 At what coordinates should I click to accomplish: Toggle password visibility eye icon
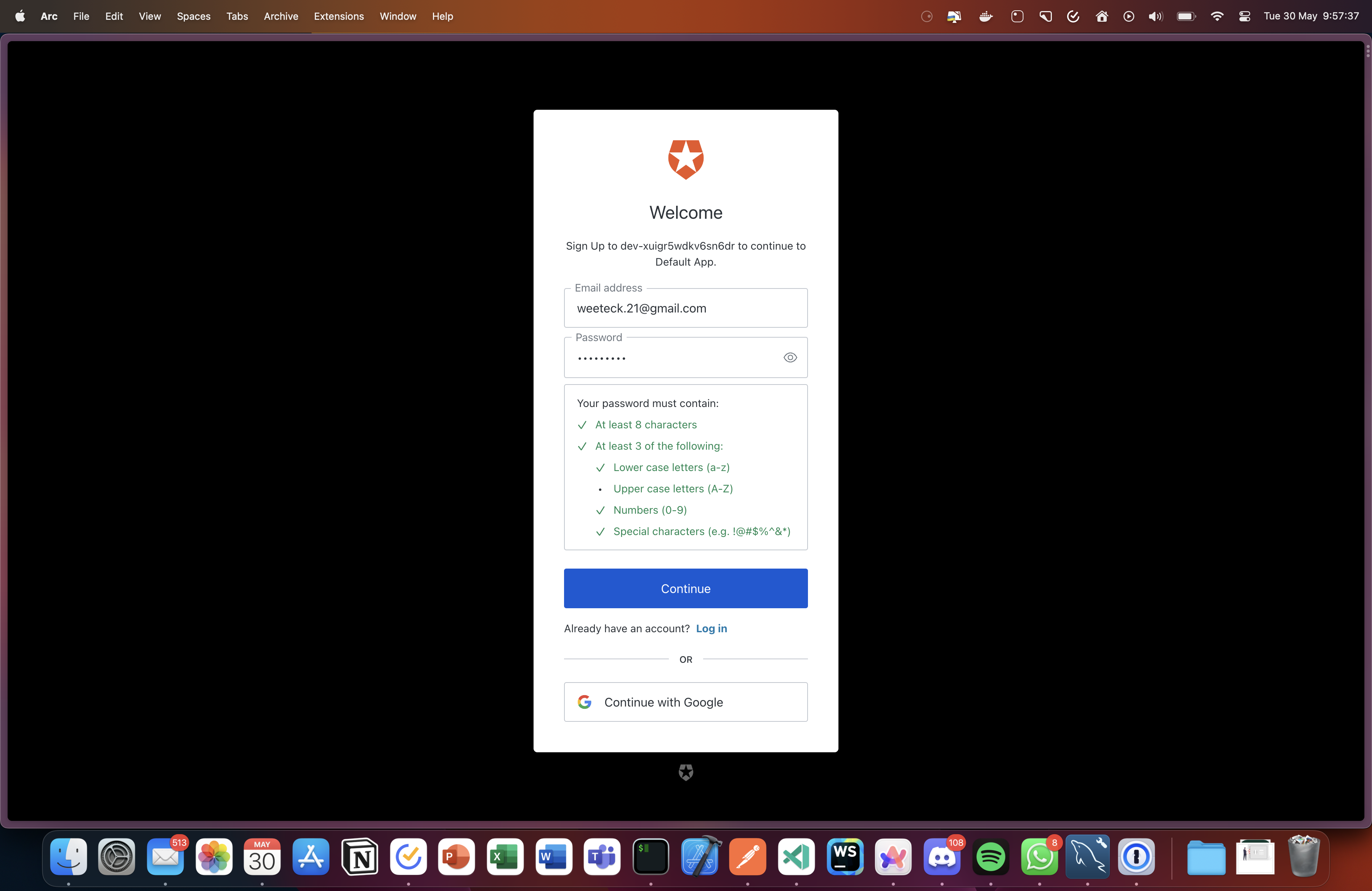tap(790, 357)
